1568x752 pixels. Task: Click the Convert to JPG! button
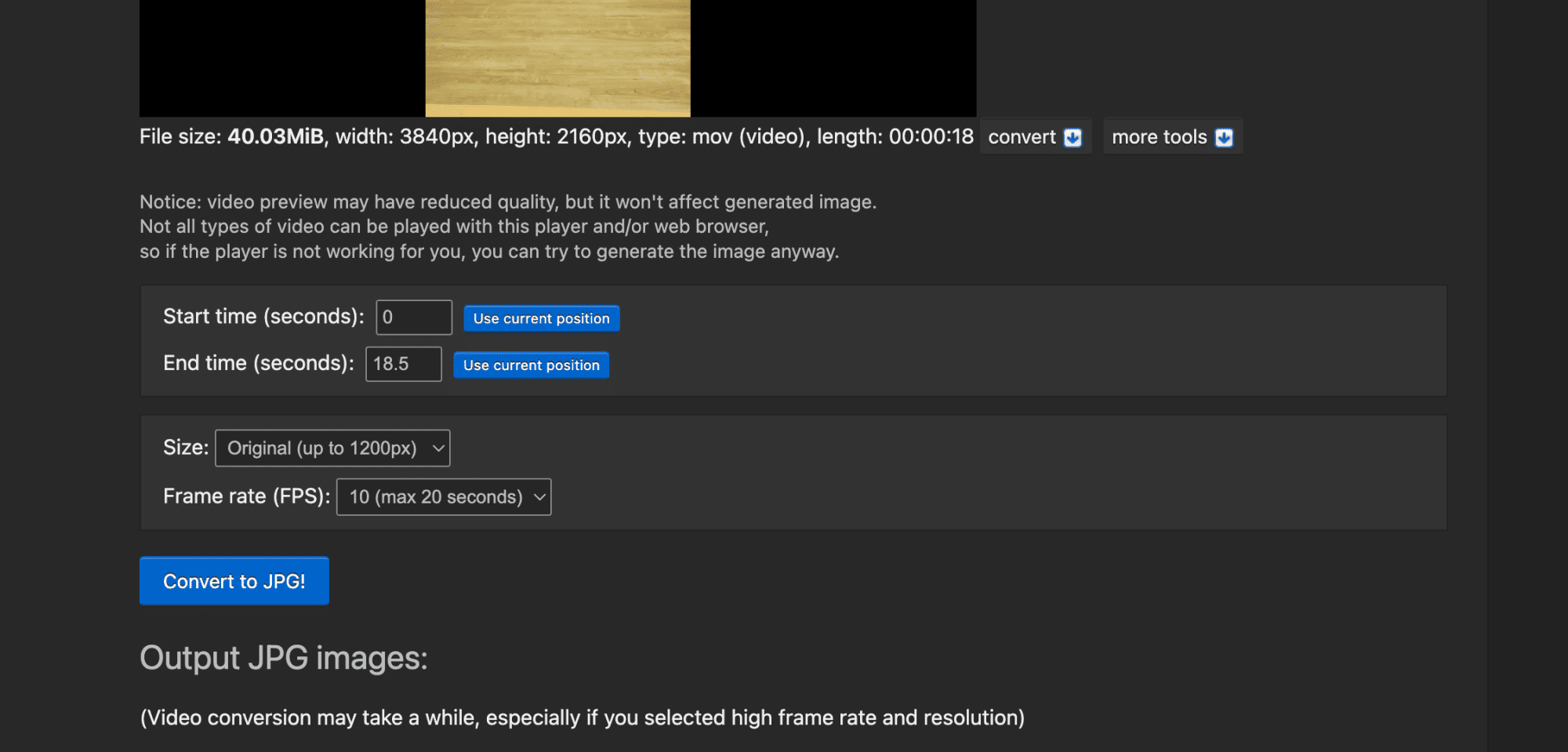click(x=234, y=581)
